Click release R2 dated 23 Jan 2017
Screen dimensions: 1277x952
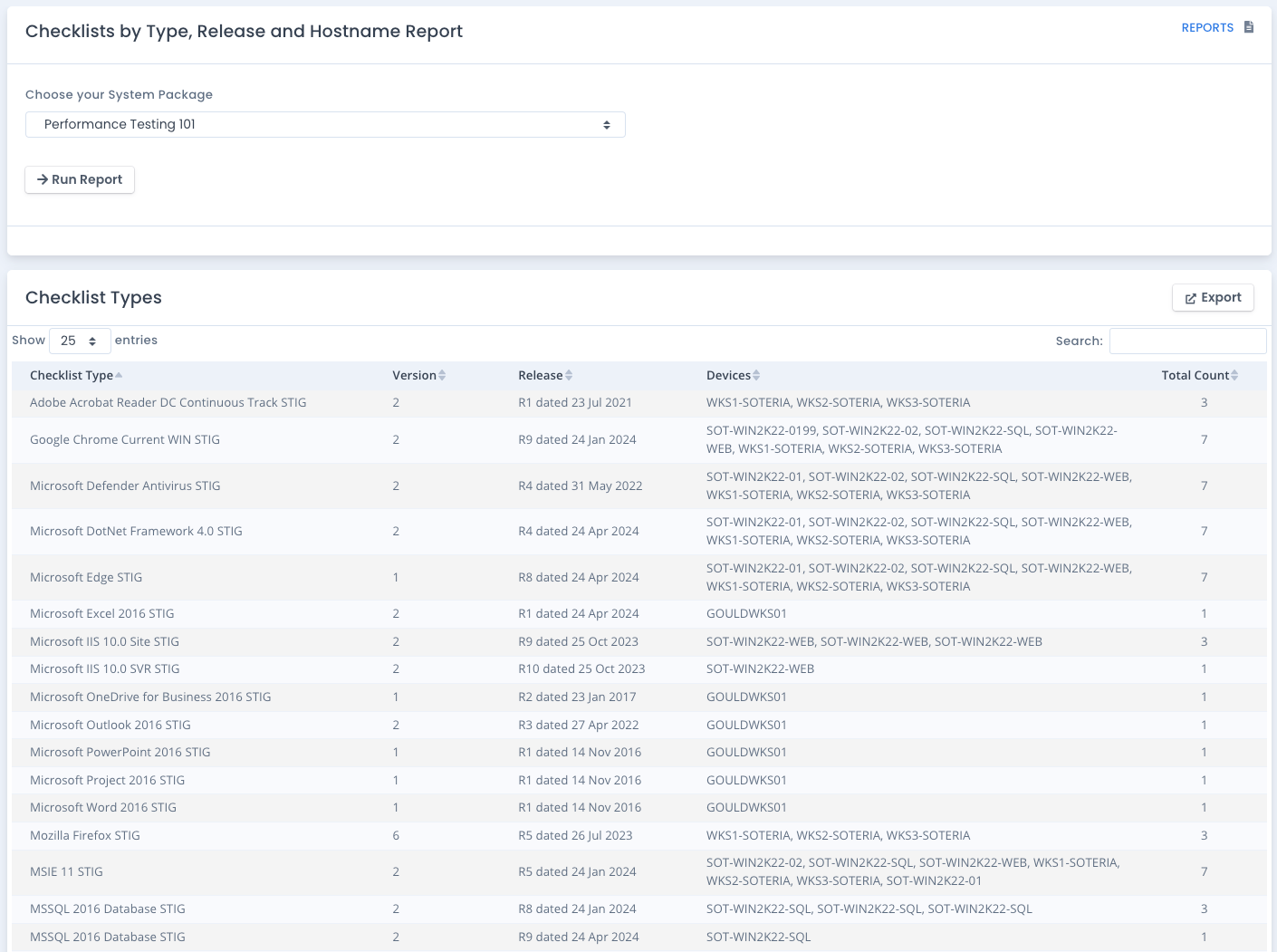click(577, 697)
